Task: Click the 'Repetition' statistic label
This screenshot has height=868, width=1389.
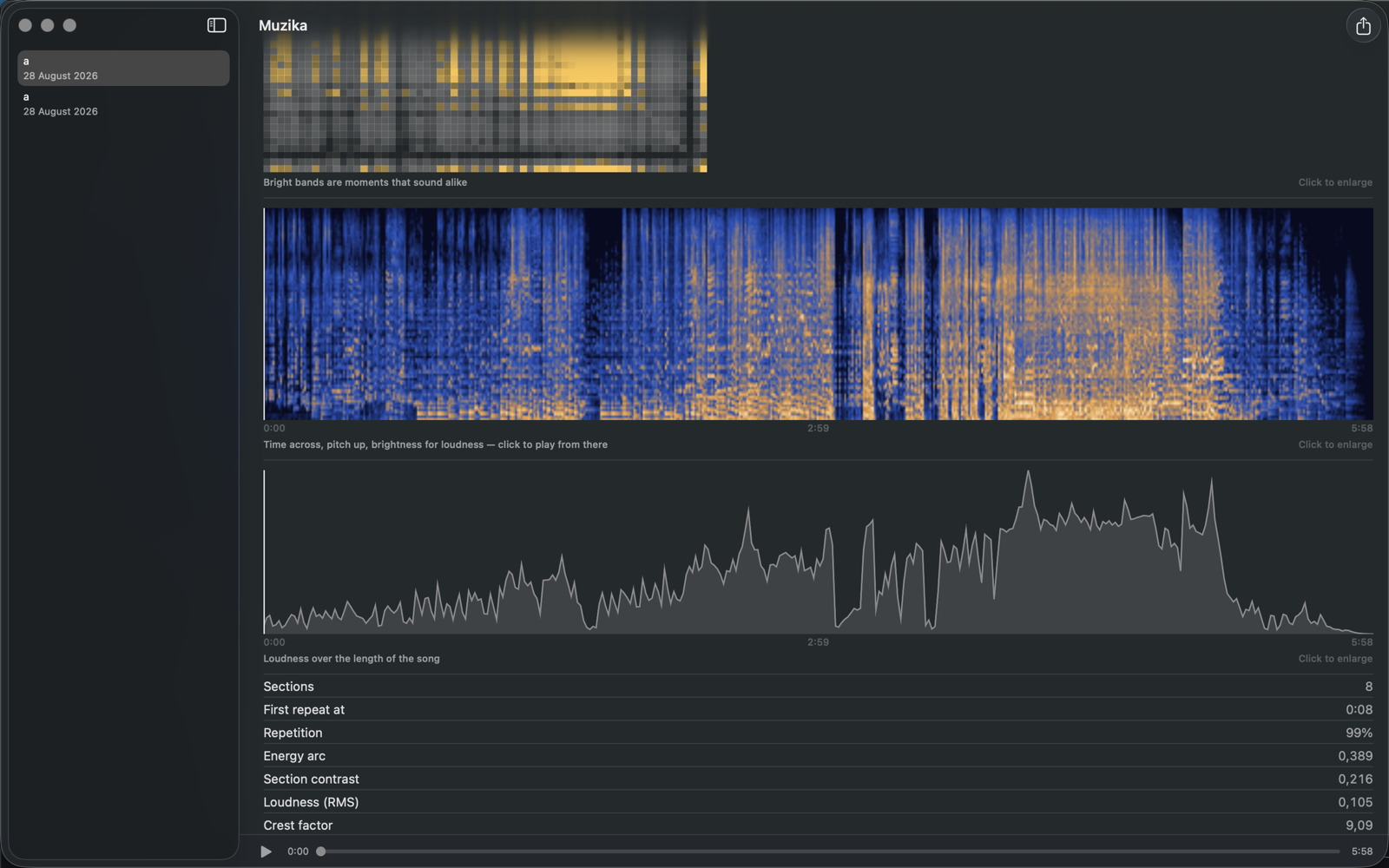Action: tap(293, 733)
